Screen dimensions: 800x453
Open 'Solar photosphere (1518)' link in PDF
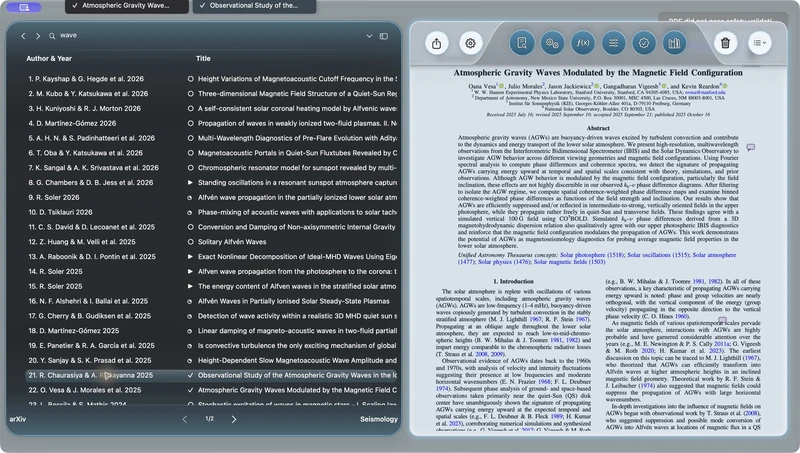pos(592,255)
